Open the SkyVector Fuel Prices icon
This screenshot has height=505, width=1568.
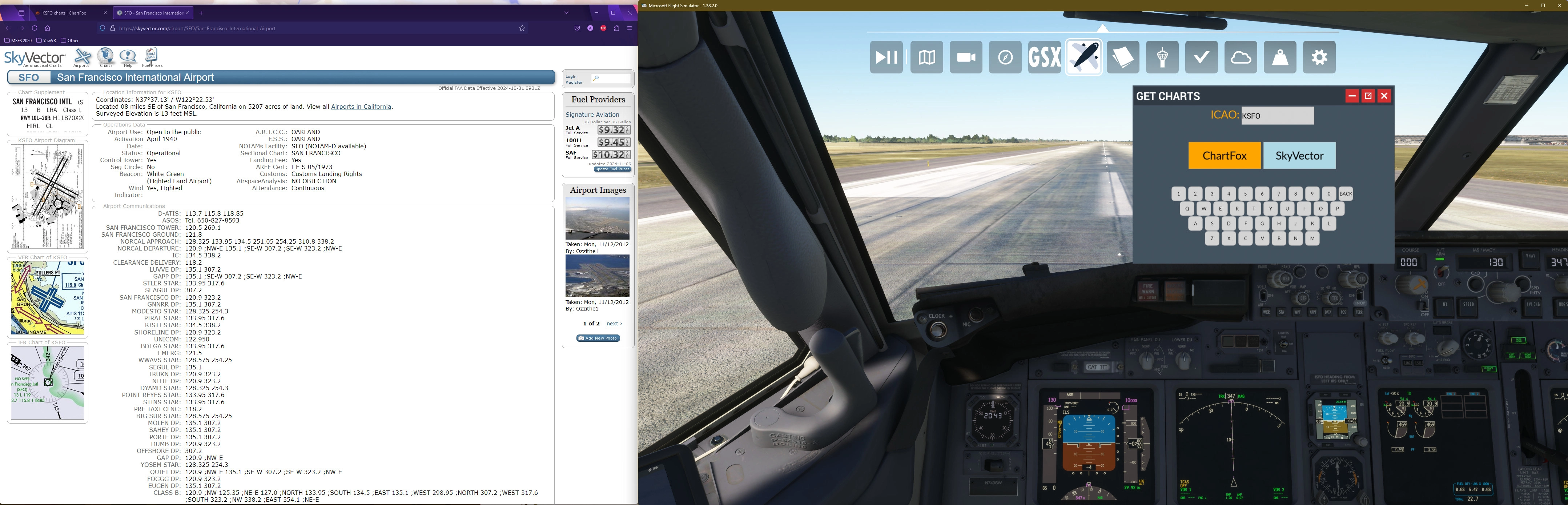152,57
